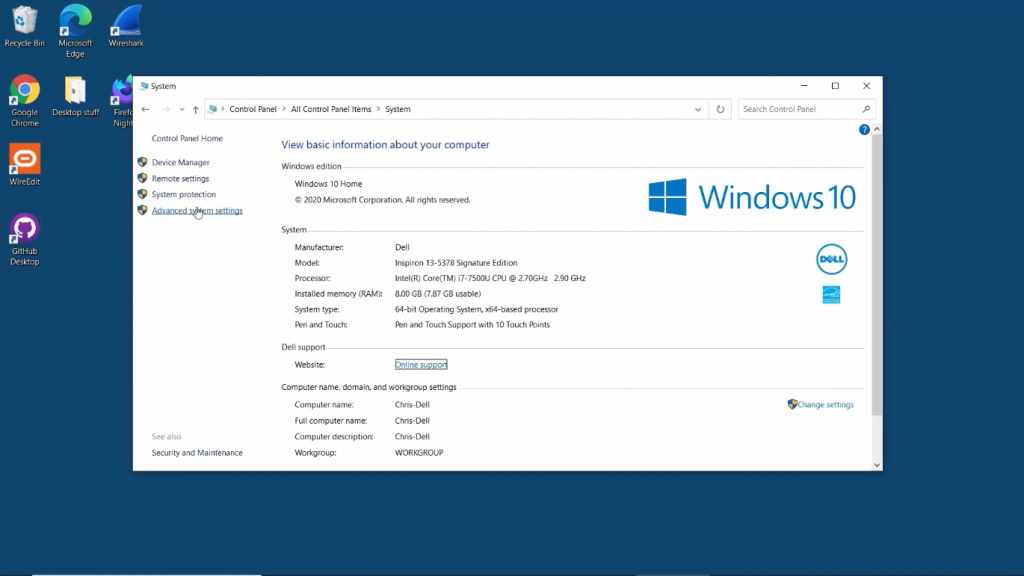Screen dimensions: 1024x576
Task: Open help via the blue question mark
Action: click(864, 130)
